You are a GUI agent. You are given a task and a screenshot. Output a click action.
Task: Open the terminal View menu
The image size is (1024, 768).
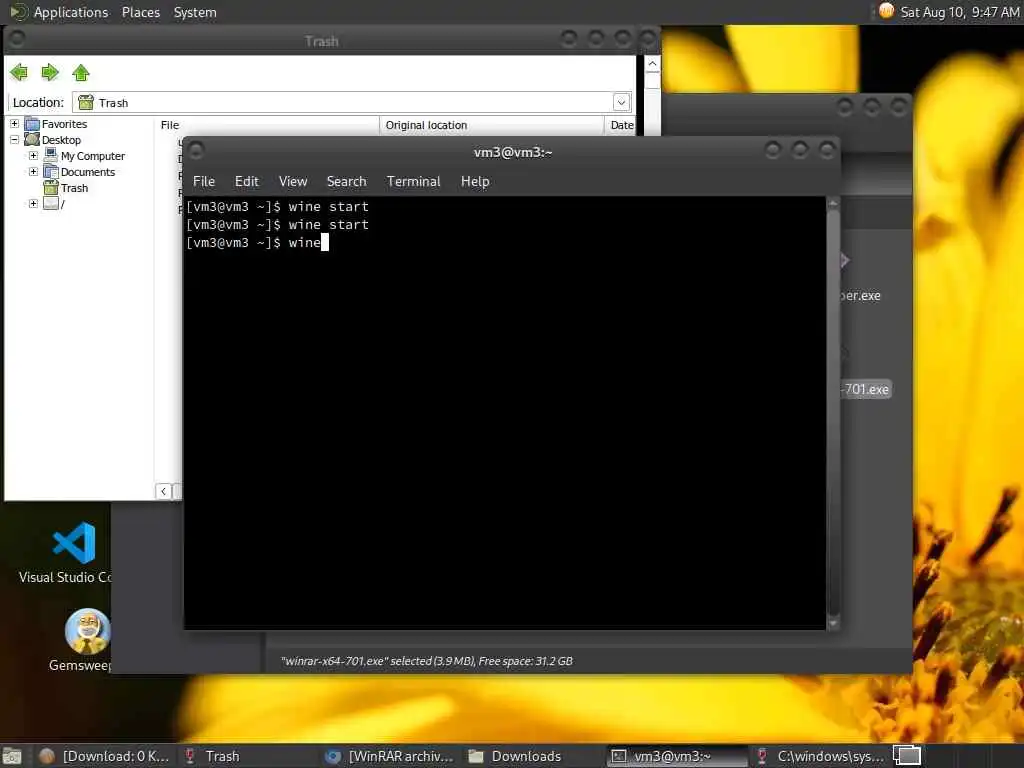pos(293,182)
